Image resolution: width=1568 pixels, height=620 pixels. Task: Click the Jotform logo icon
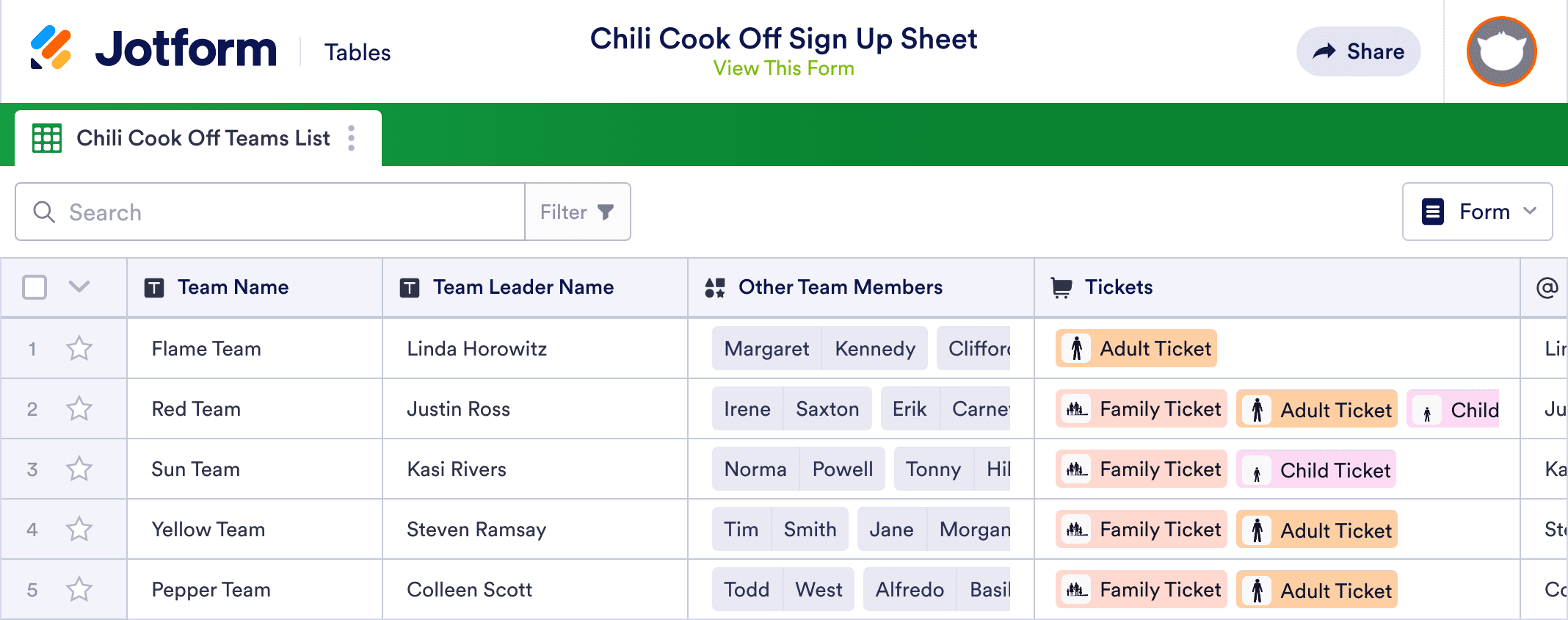51,48
